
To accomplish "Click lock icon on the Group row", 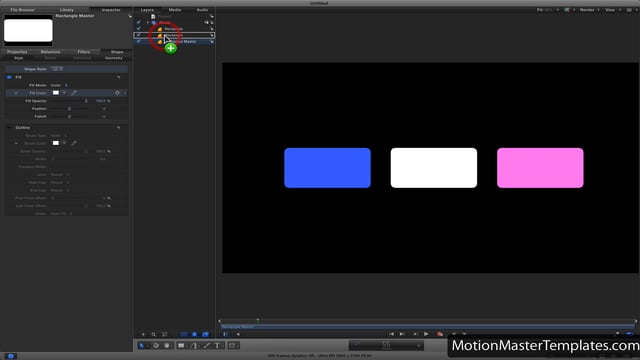I will (212, 22).
